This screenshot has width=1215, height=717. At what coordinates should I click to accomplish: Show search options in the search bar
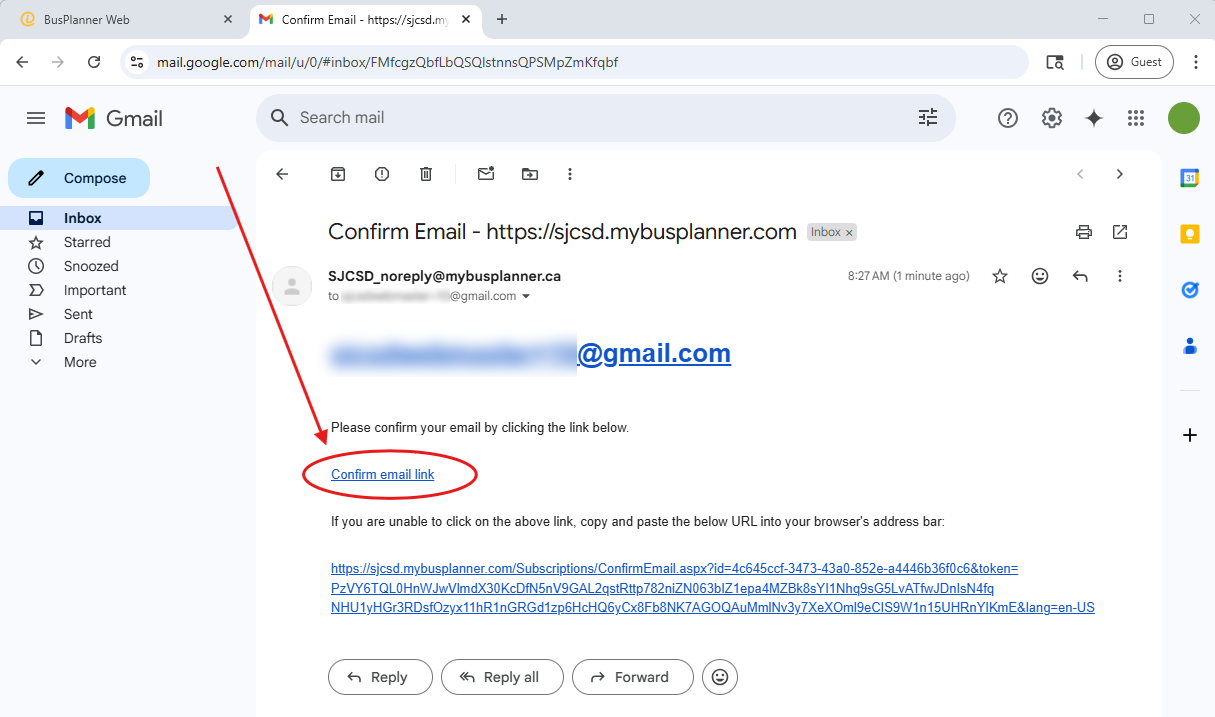(x=928, y=118)
